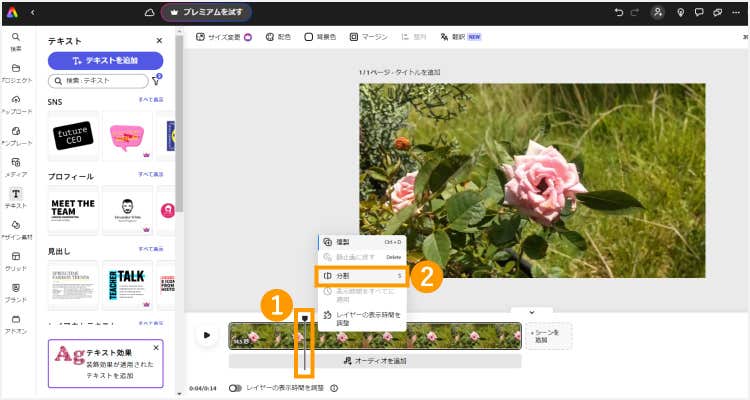Open the text filter funnel icon
The width and height of the screenshot is (750, 400).
click(x=156, y=80)
